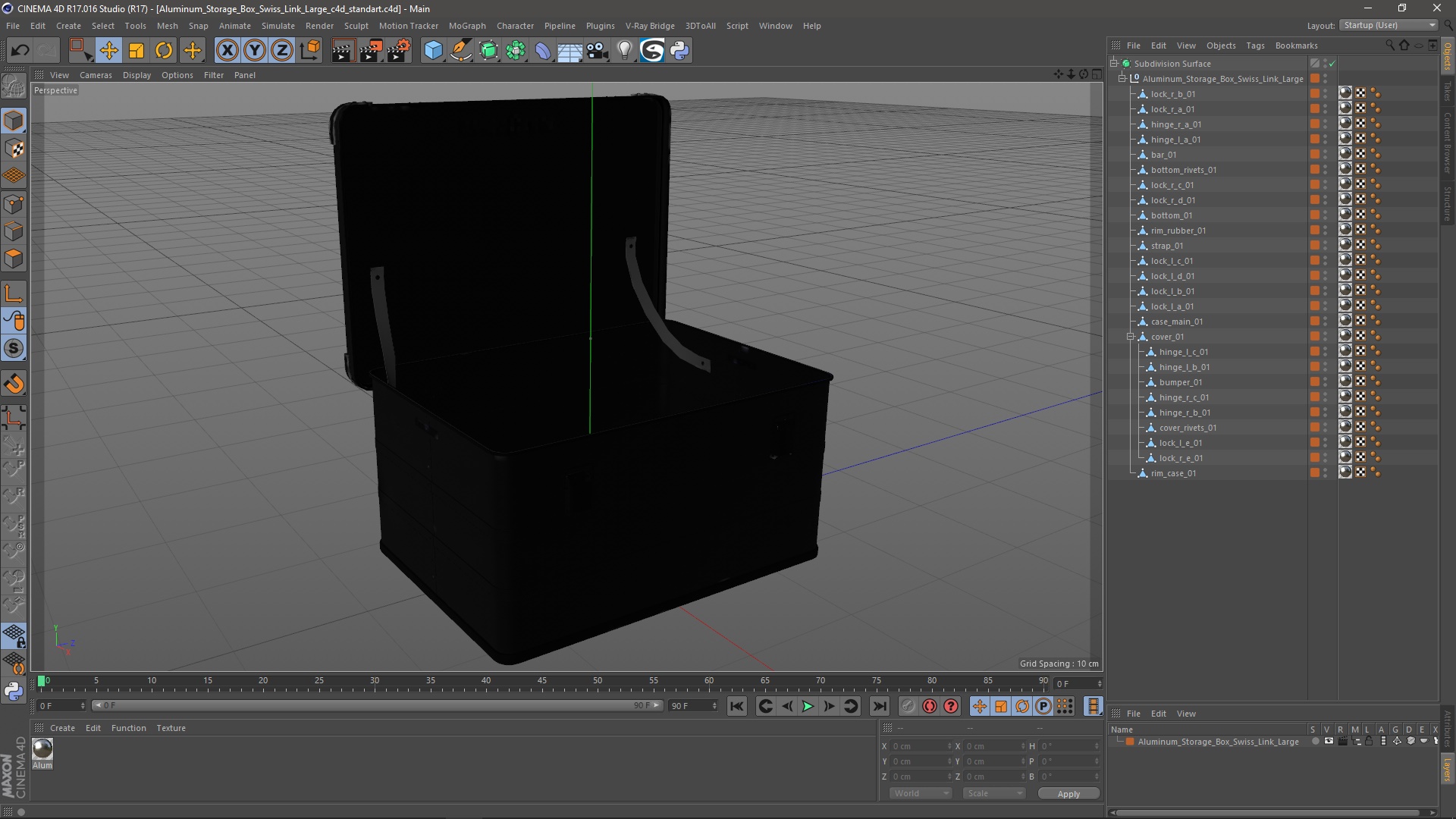Toggle the Enable Snap icon
The height and width of the screenshot is (819, 1456).
pyautogui.click(x=14, y=349)
